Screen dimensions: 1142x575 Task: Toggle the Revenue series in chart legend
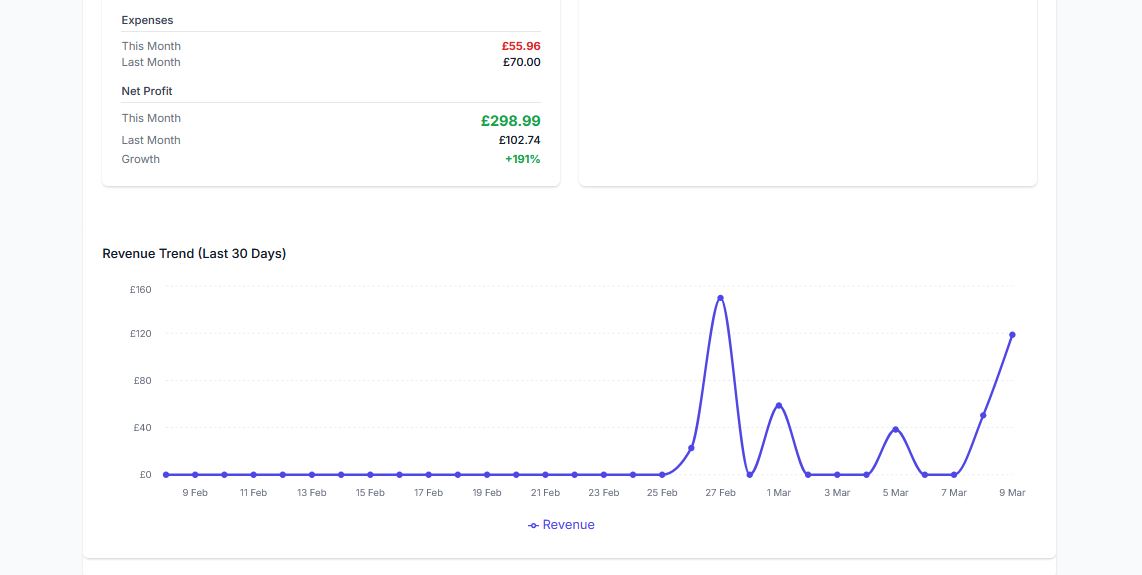pyautogui.click(x=562, y=525)
